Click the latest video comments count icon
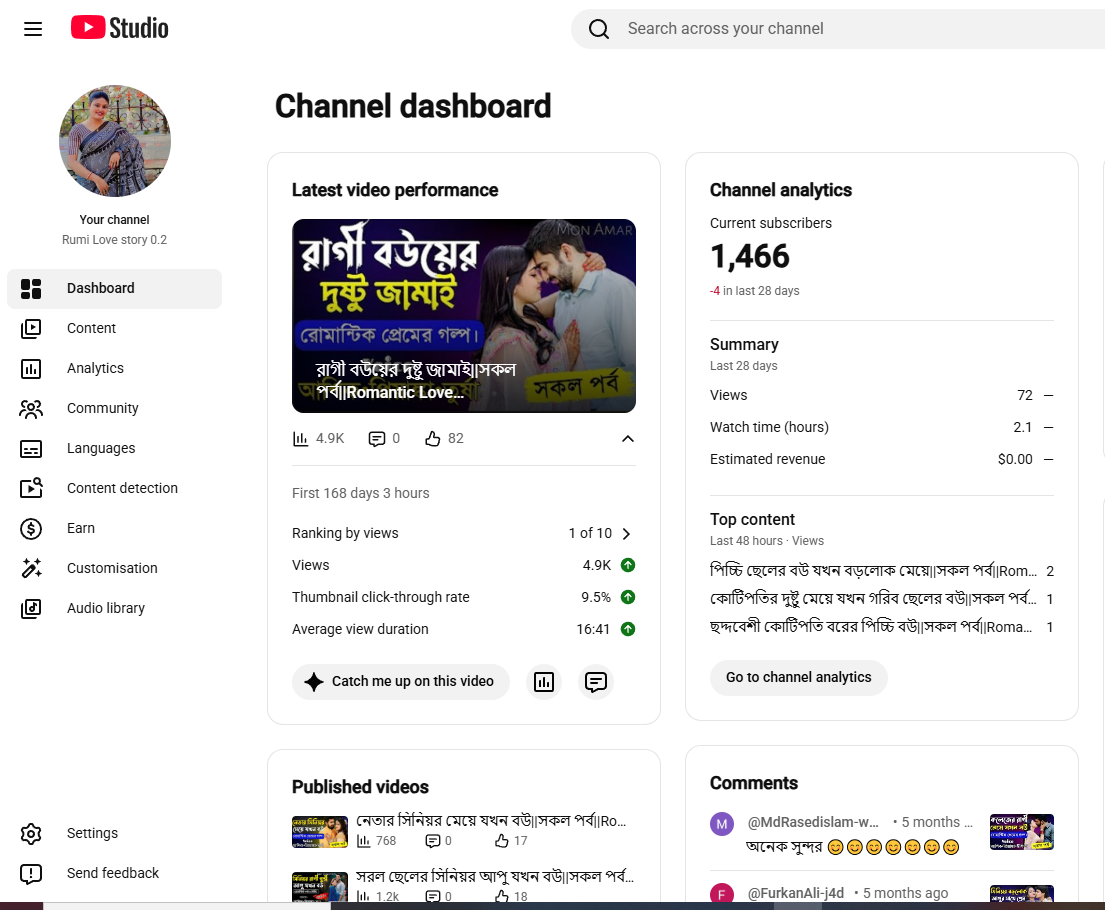This screenshot has height=910, width=1105. click(x=377, y=439)
